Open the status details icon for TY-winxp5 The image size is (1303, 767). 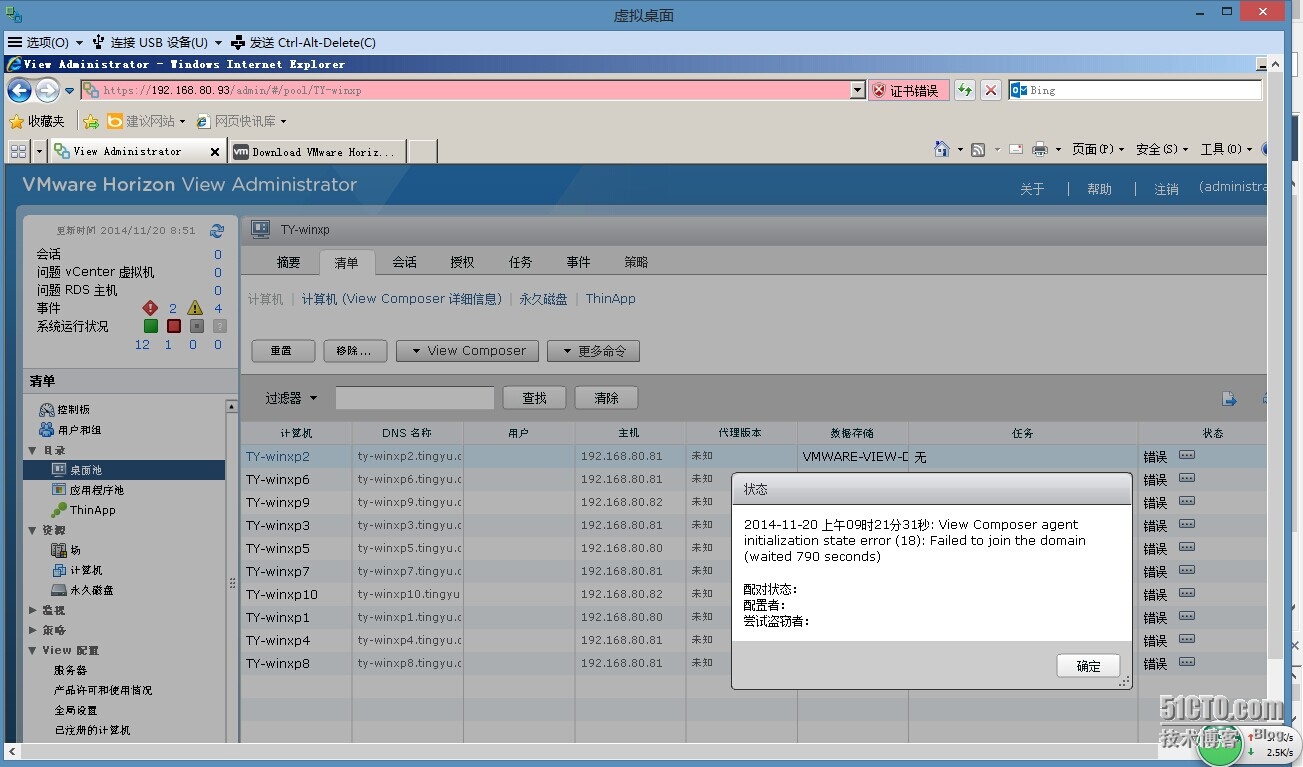(1187, 547)
